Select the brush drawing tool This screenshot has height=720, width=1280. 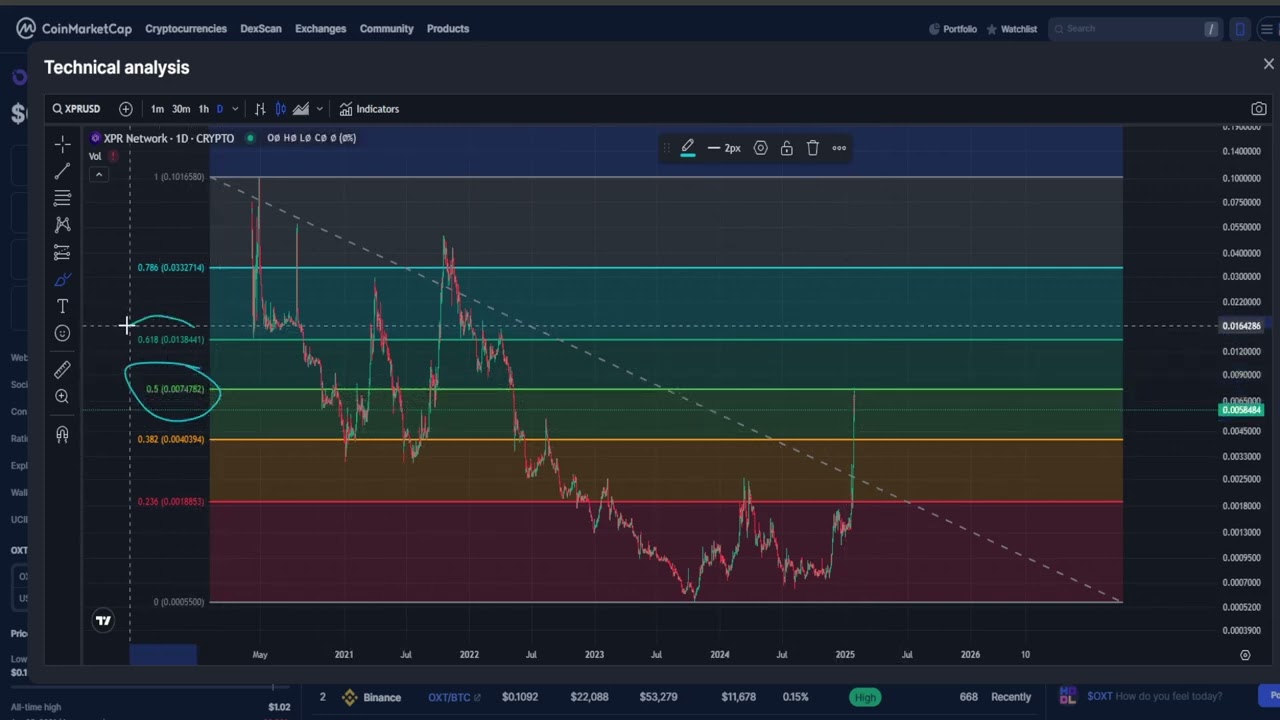click(62, 279)
